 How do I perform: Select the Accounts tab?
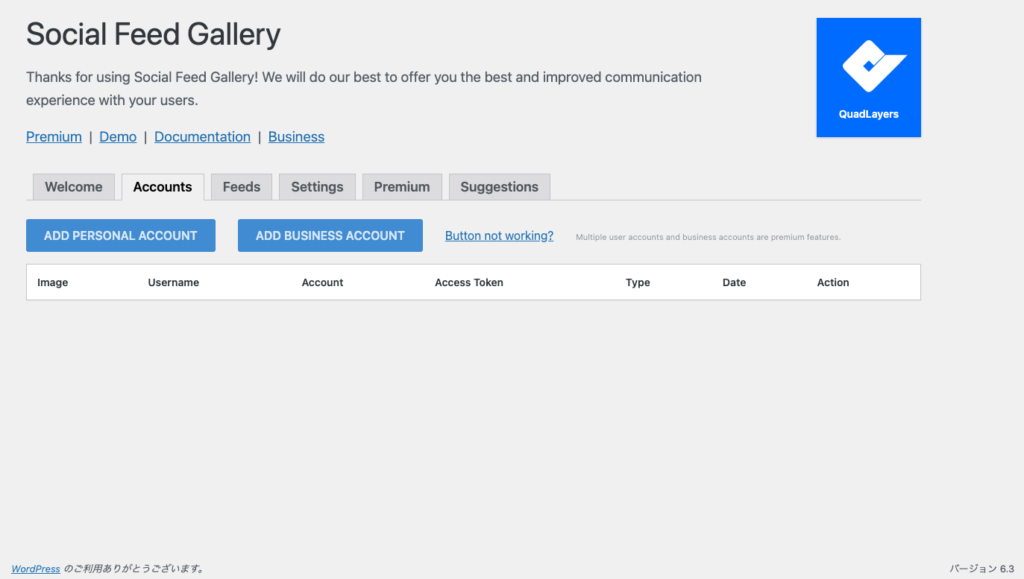coord(162,187)
